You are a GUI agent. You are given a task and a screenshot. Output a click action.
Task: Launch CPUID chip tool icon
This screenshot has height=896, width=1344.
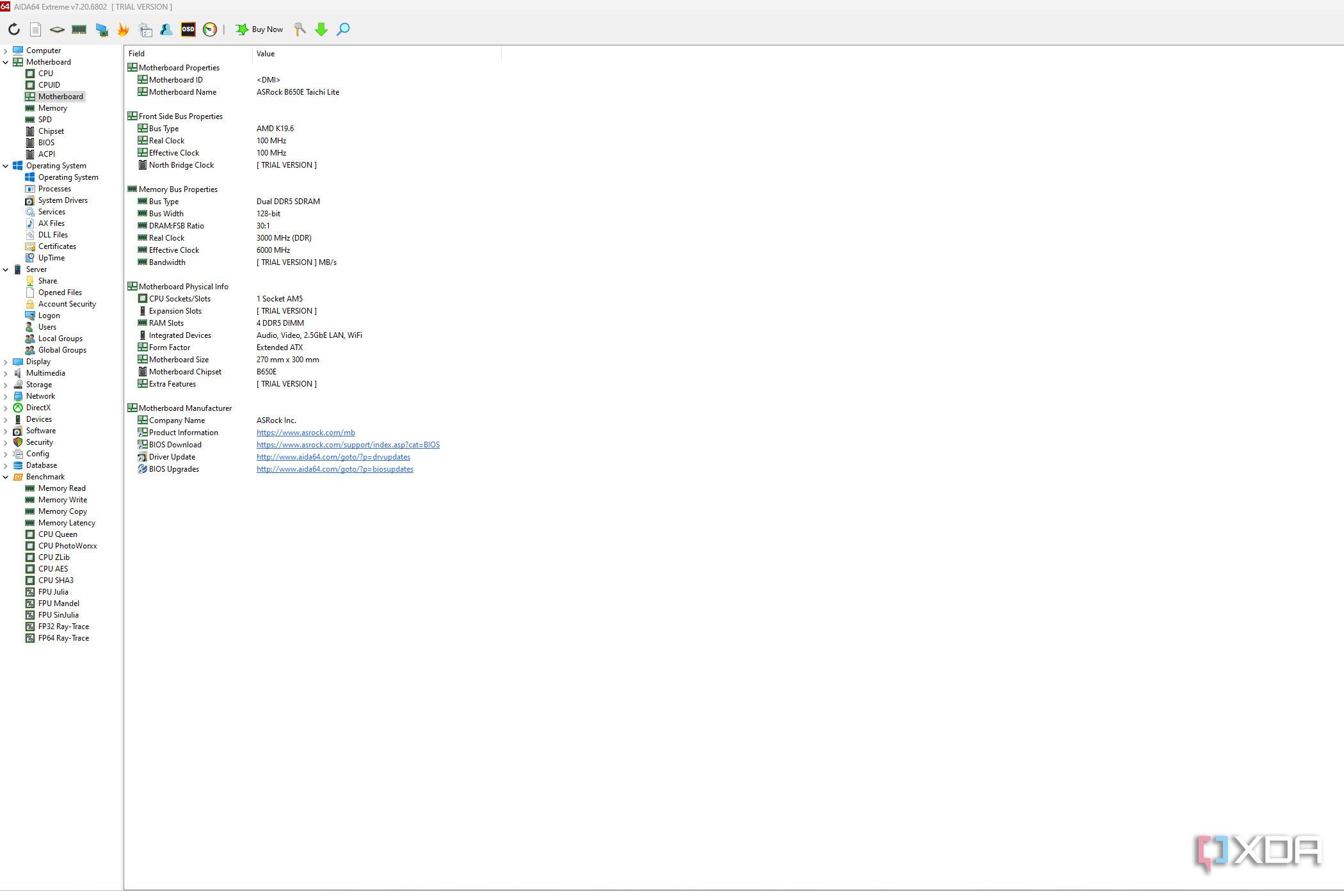(x=57, y=29)
